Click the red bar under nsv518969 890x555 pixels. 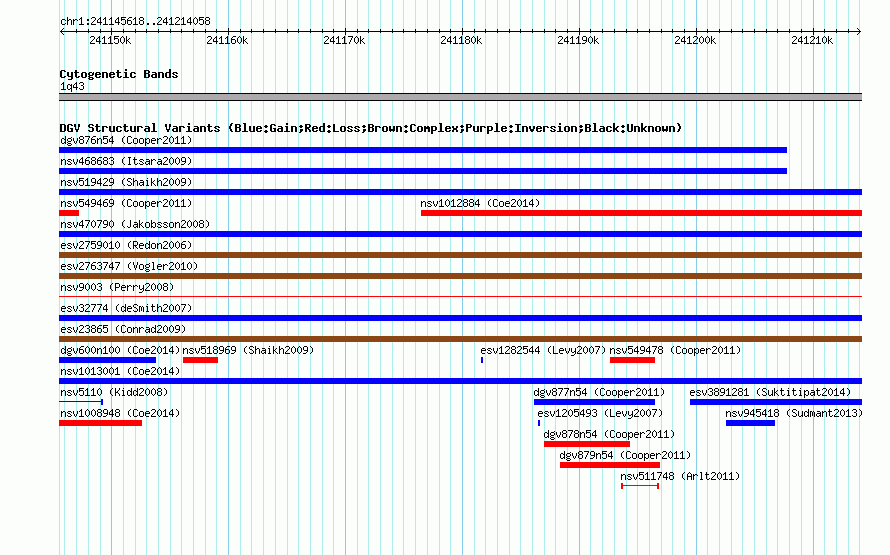200,360
